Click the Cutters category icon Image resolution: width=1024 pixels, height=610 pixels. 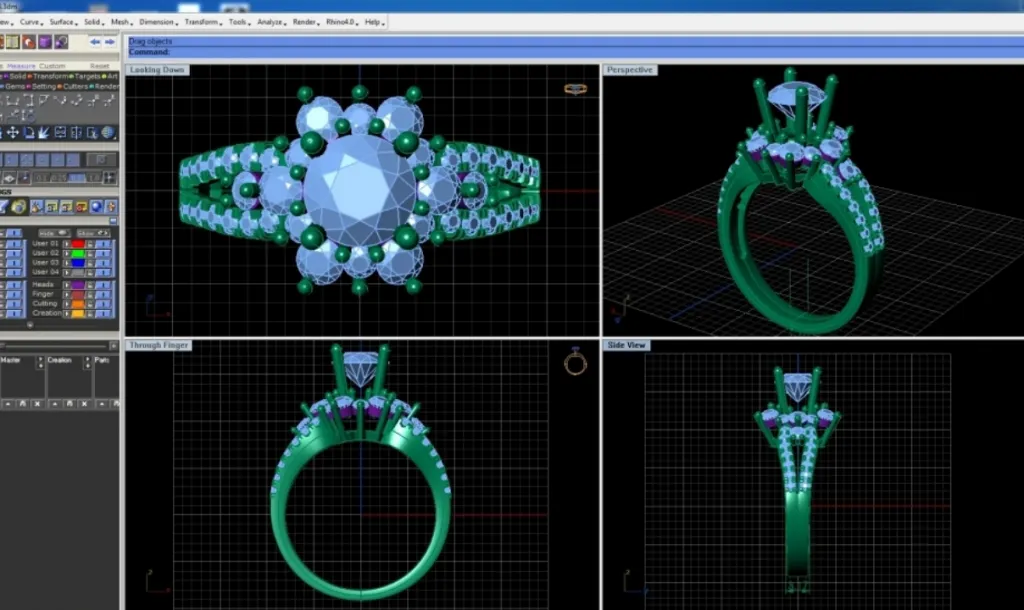pos(60,86)
